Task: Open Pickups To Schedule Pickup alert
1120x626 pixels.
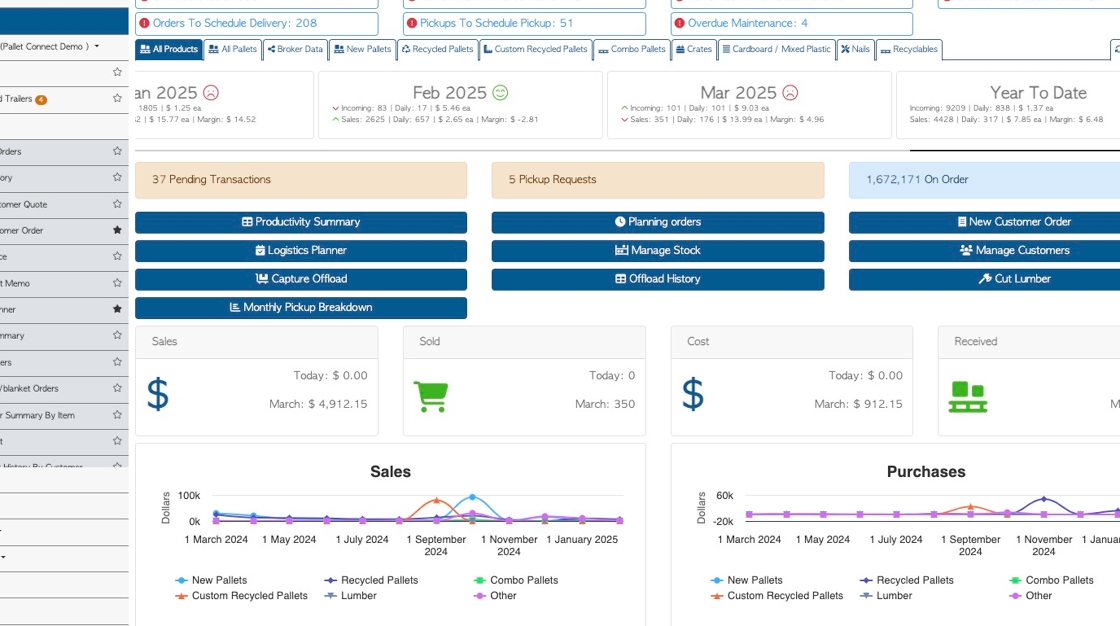Action: [524, 23]
